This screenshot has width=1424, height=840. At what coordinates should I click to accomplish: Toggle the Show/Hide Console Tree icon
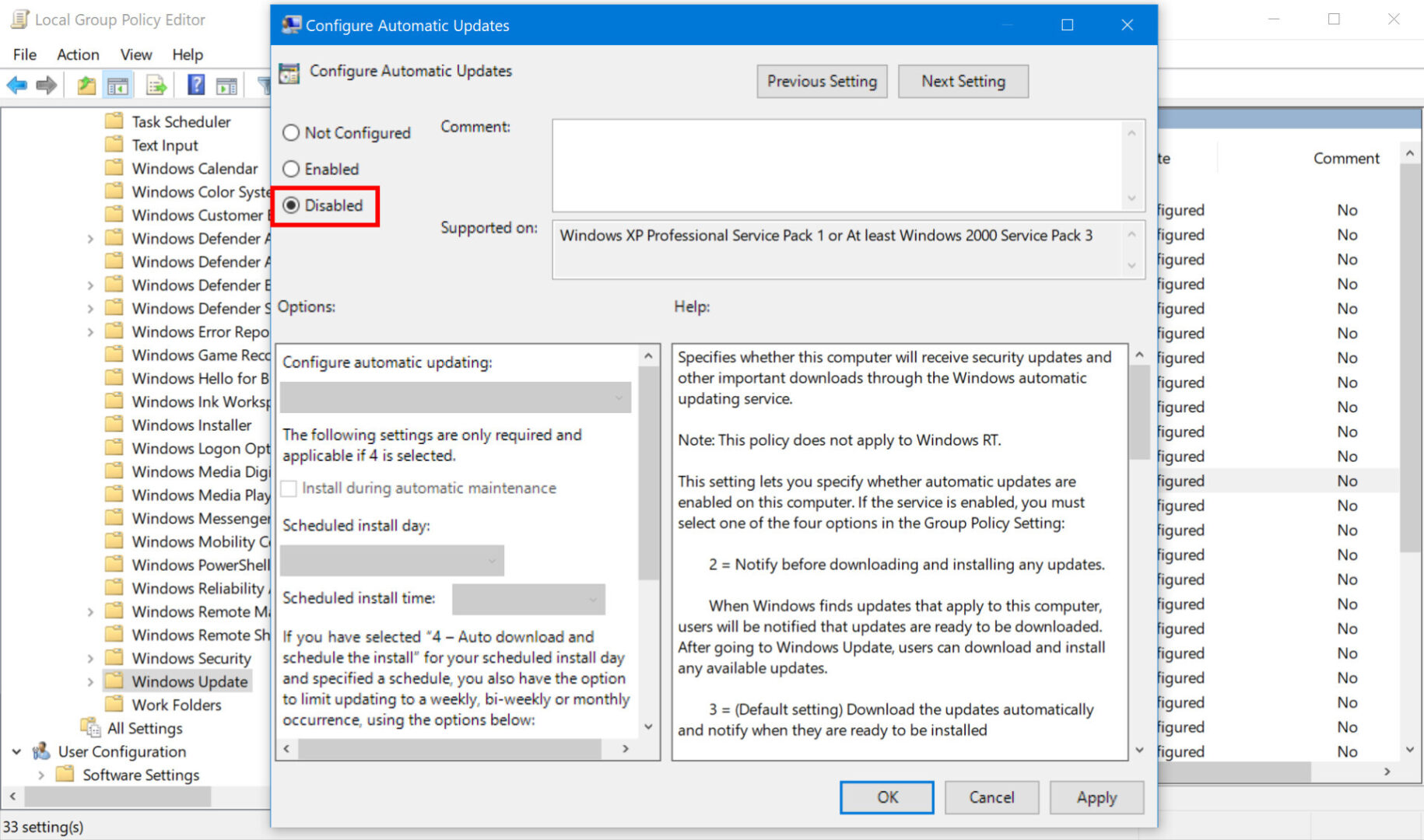[118, 85]
